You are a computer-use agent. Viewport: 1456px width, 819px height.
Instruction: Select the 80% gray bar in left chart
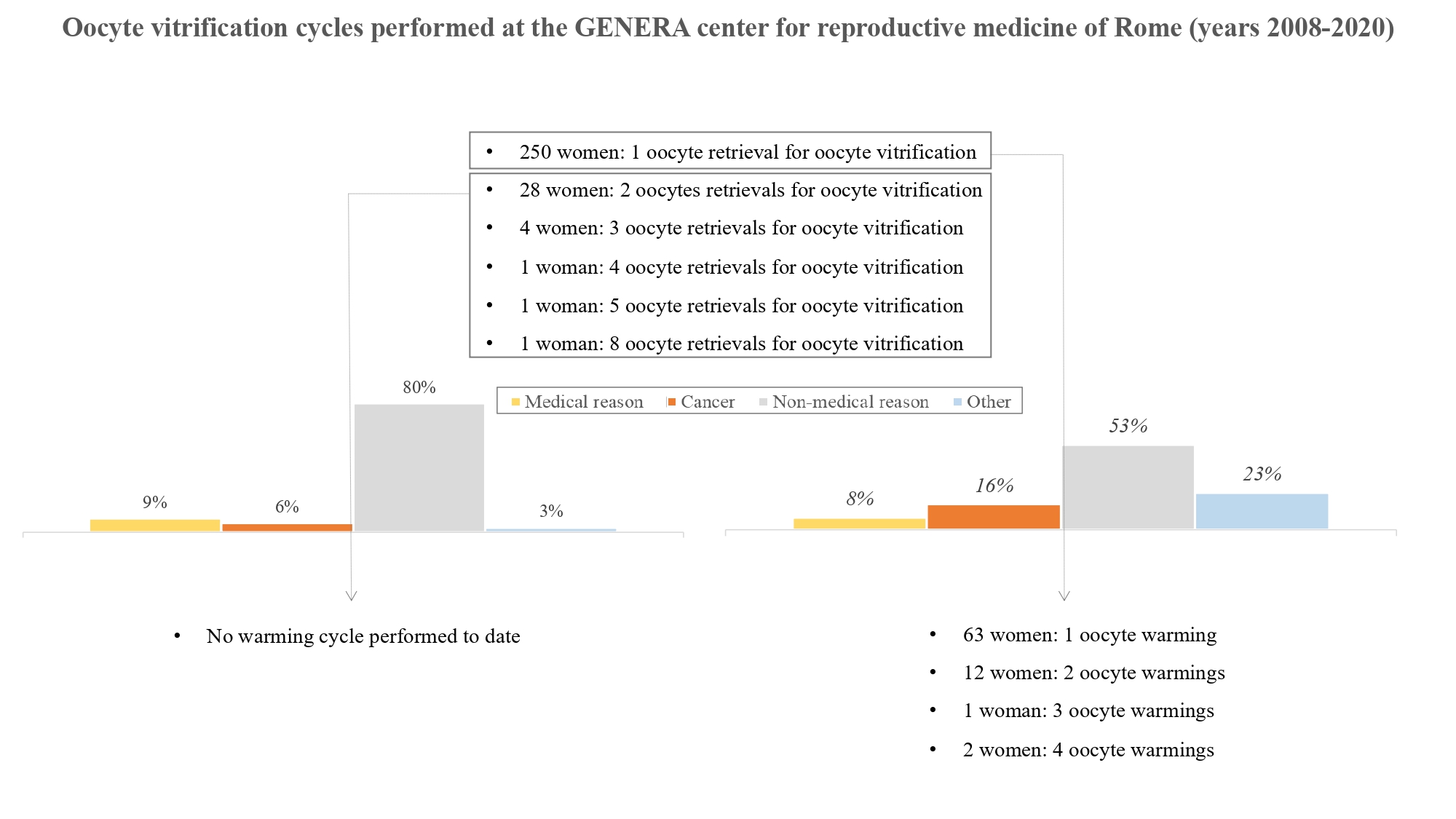pyautogui.click(x=419, y=467)
